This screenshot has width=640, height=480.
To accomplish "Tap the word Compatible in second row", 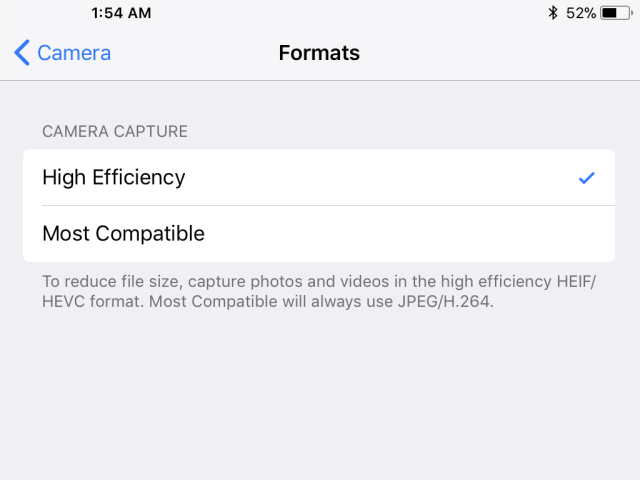I will (x=150, y=233).
